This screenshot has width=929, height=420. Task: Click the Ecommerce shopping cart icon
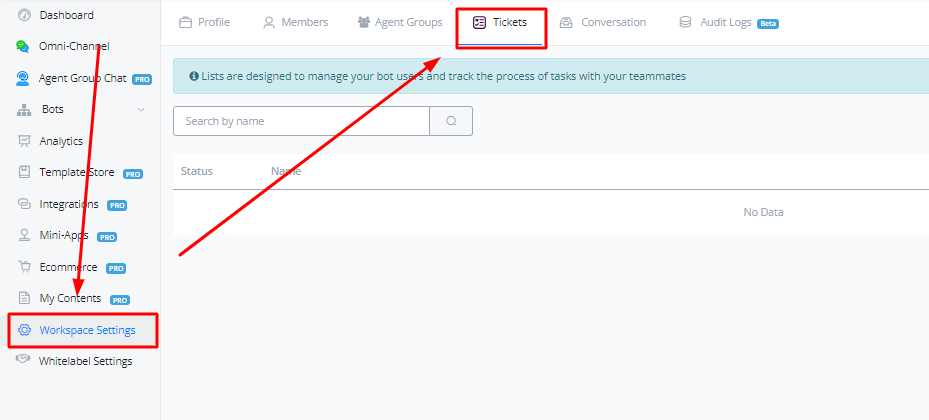point(24,267)
